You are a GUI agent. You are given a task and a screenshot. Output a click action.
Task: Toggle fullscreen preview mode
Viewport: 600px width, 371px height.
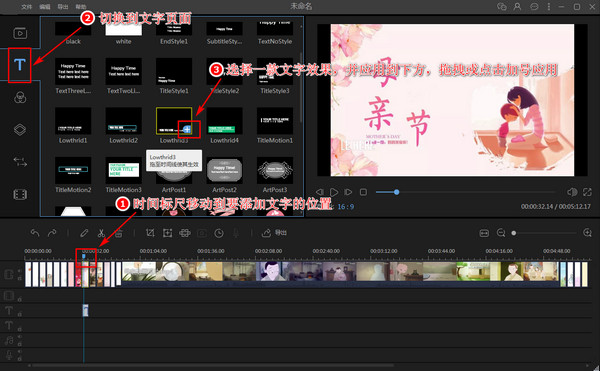[x=587, y=192]
